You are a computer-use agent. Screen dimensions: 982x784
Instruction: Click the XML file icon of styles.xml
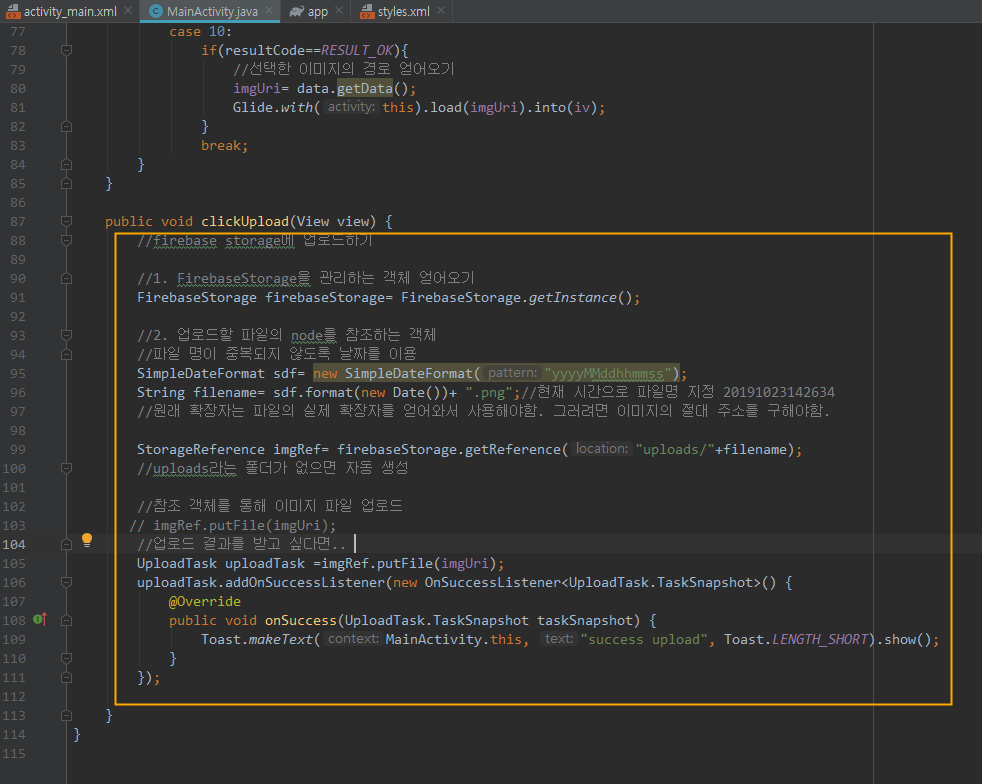point(367,11)
